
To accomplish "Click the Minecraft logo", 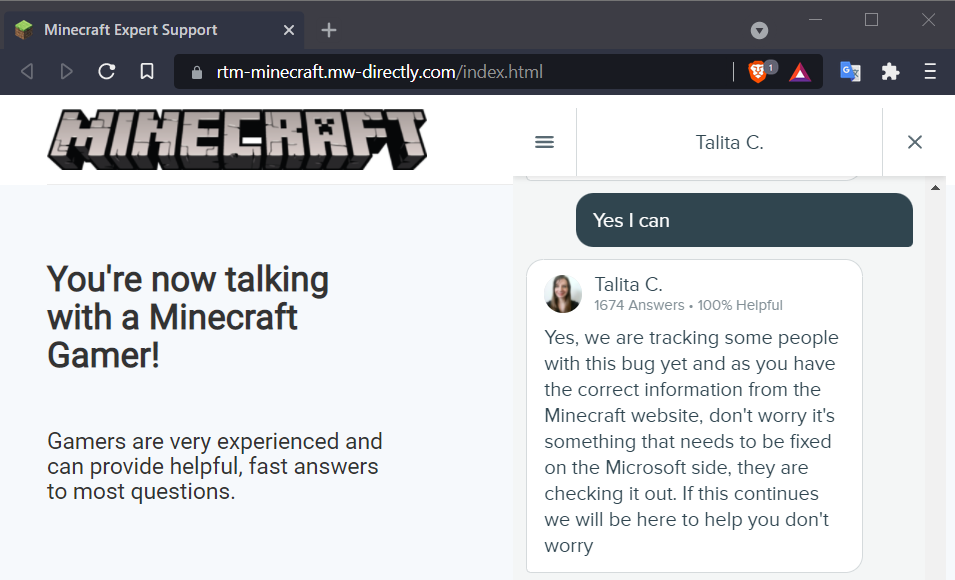I will (237, 140).
